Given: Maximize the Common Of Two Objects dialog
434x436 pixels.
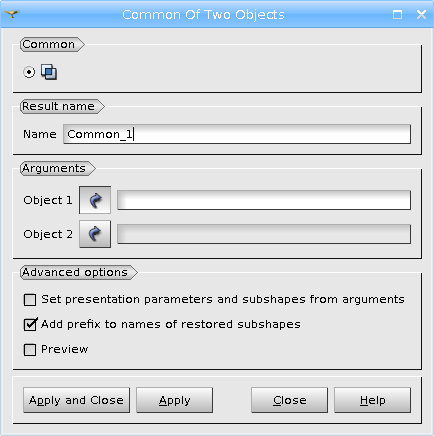Looking at the screenshot, I should (397, 15).
